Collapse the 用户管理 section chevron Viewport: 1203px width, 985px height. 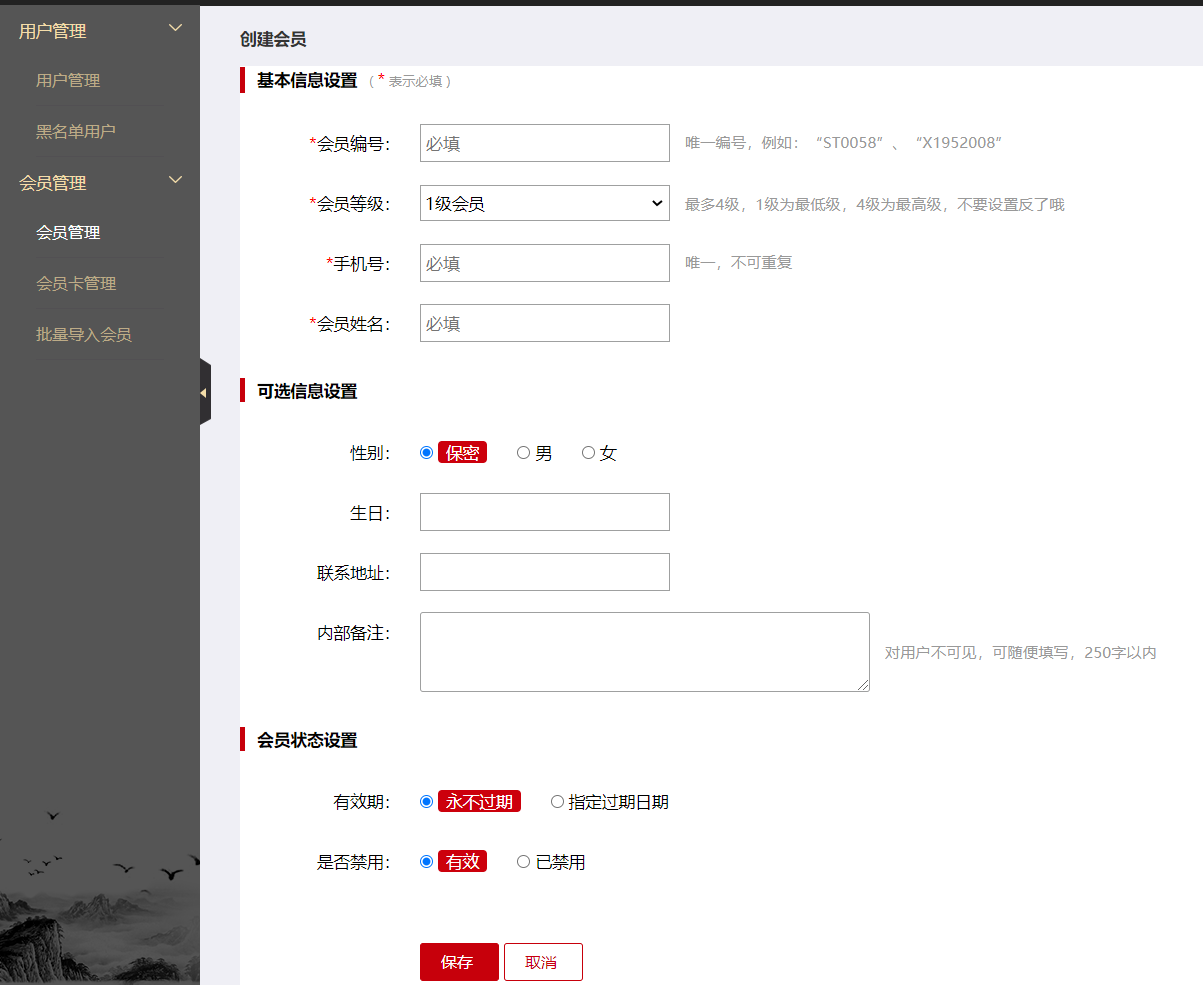pos(175,28)
